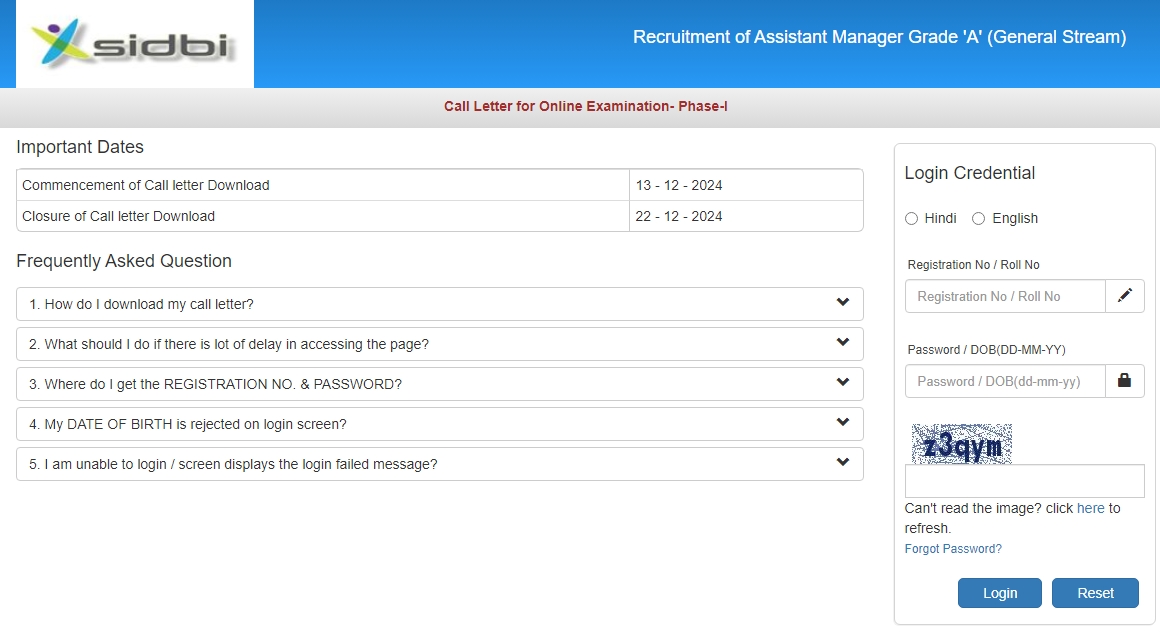Screen dimensions: 1160x634
Task: Click chevron arrow on FAQ question 1
Action: click(843, 303)
